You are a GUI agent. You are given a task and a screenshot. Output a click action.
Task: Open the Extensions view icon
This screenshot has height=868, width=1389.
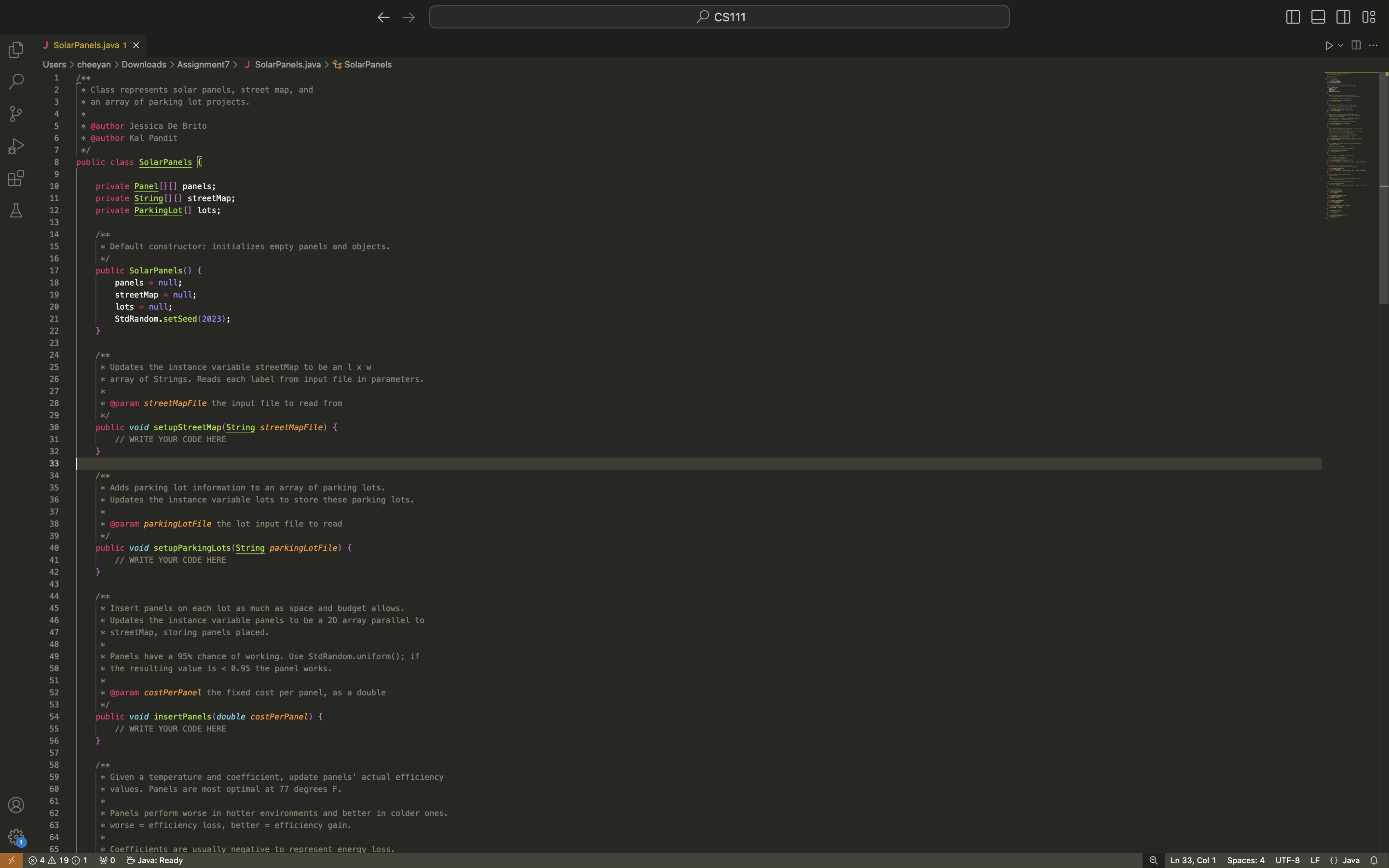[16, 178]
